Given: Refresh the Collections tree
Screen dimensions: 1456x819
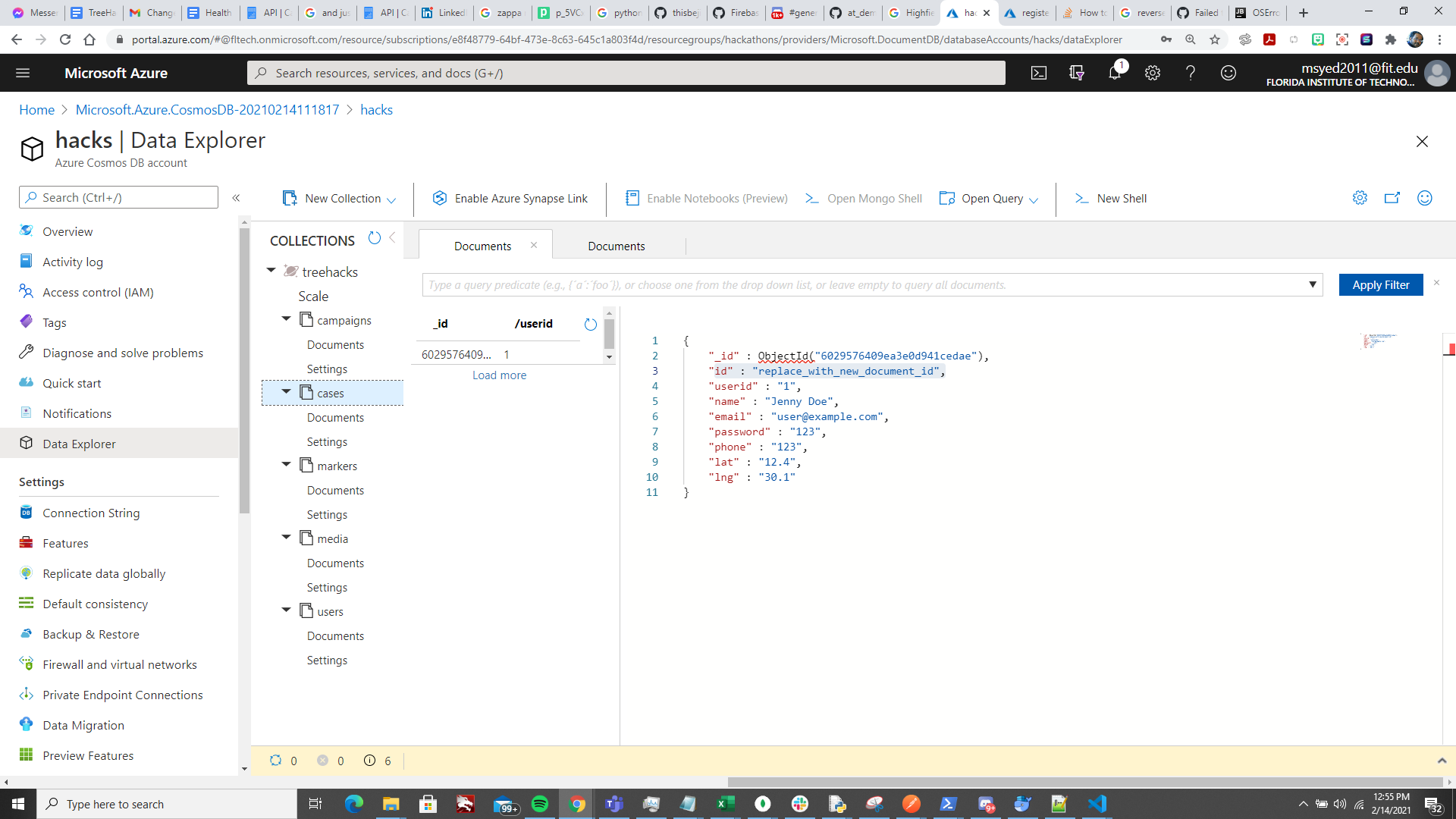Looking at the screenshot, I should [374, 238].
